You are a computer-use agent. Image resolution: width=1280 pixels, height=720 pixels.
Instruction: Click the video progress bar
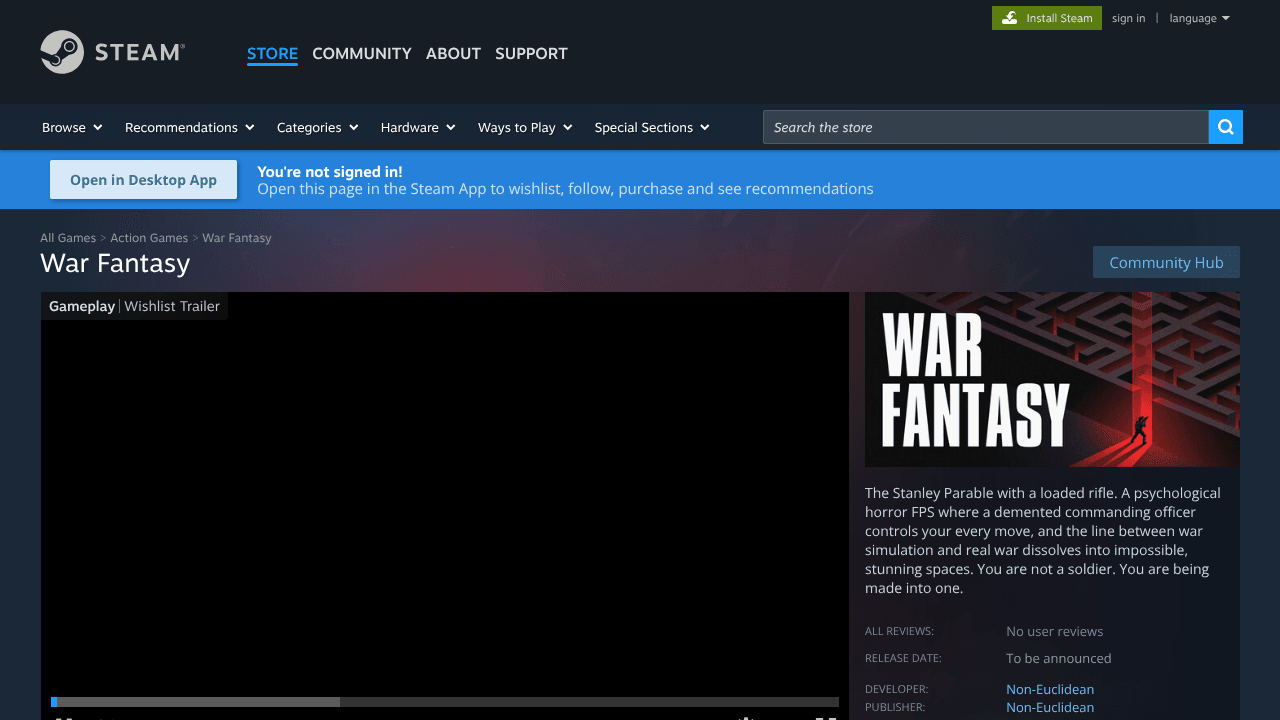[x=445, y=702]
